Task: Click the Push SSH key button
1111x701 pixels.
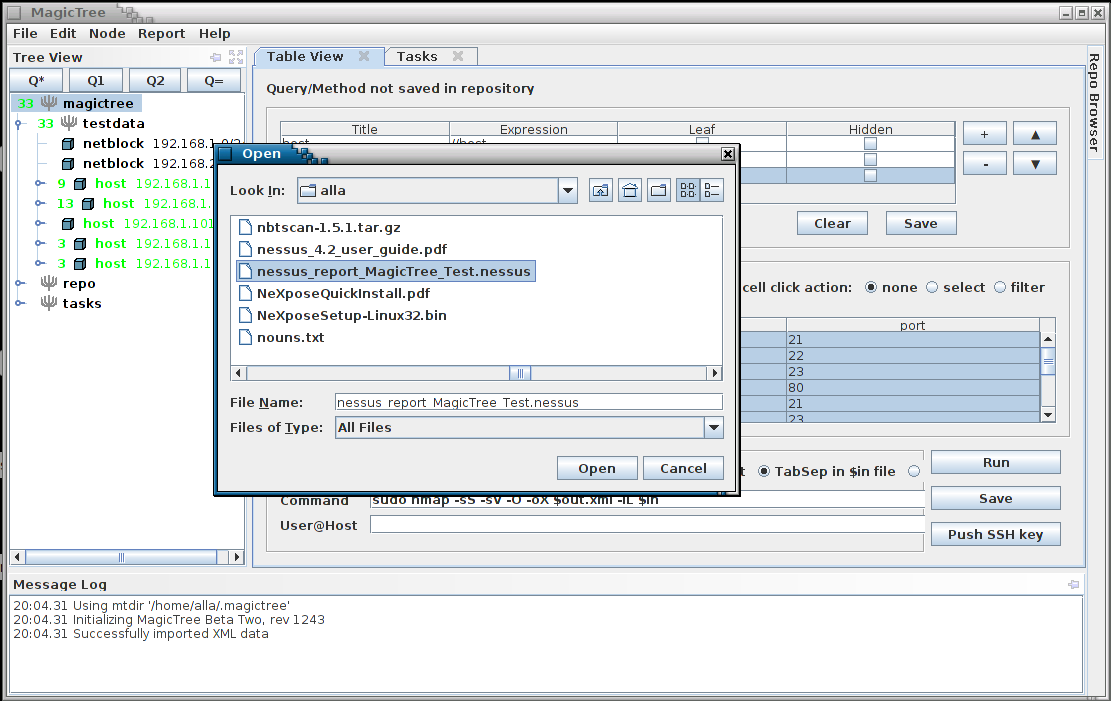Action: [x=996, y=534]
